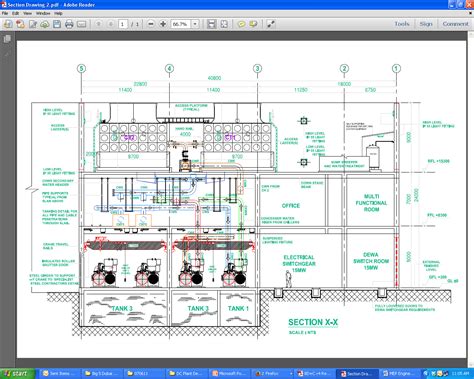Switch to read mode view
474x379 pixels.
[x=271, y=24]
